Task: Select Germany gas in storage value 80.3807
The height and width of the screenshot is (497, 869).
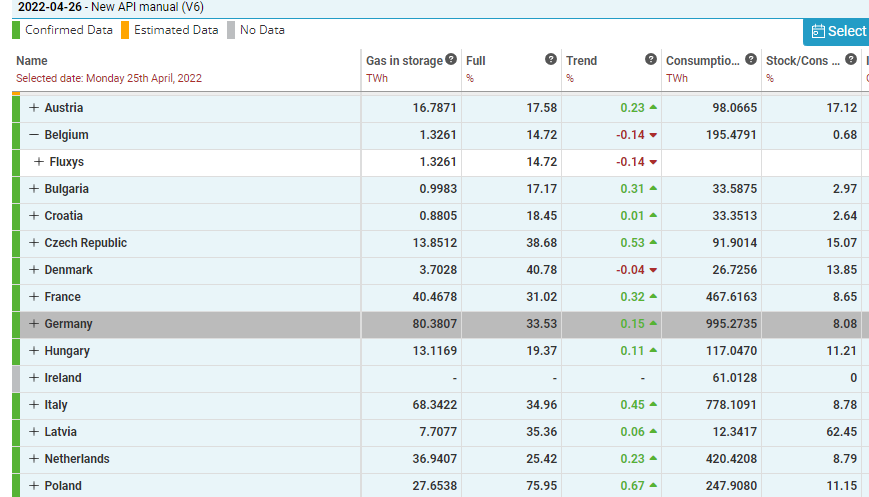Action: (434, 324)
